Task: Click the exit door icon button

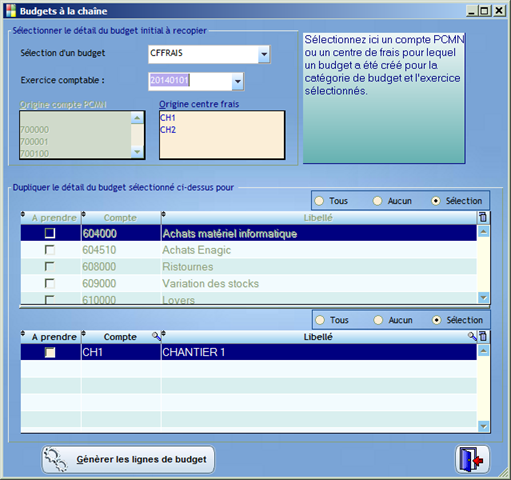Action: [472, 459]
